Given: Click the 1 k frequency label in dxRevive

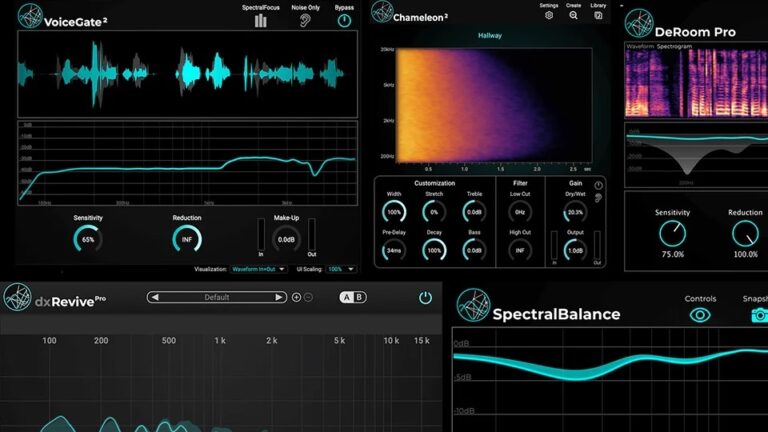Looking at the screenshot, I should [x=220, y=340].
